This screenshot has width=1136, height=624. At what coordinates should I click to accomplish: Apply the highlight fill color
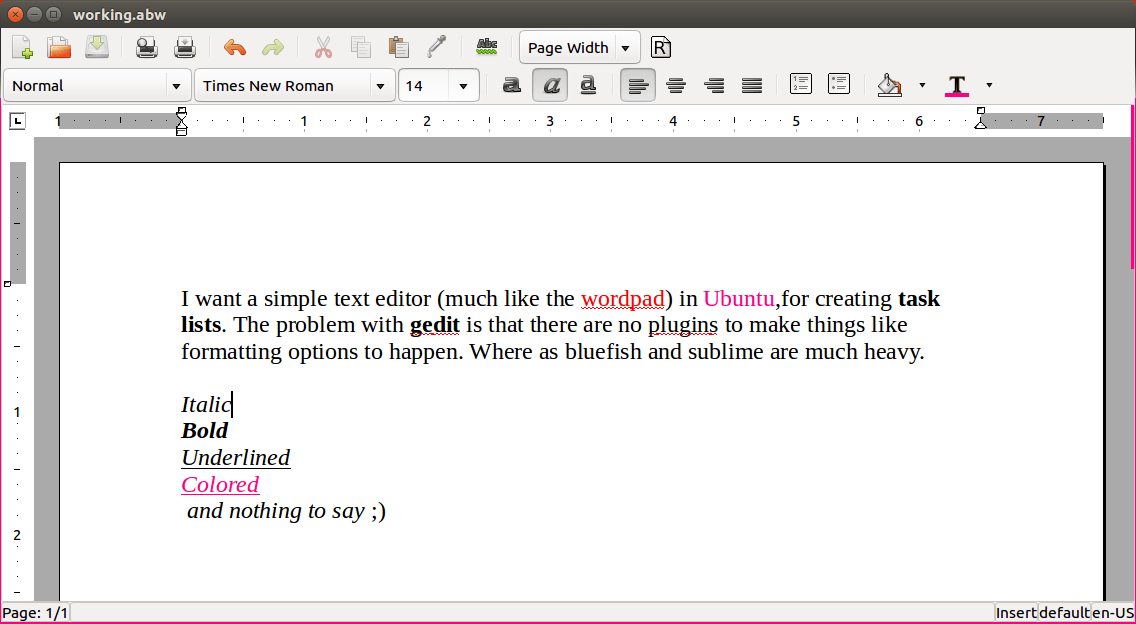890,86
